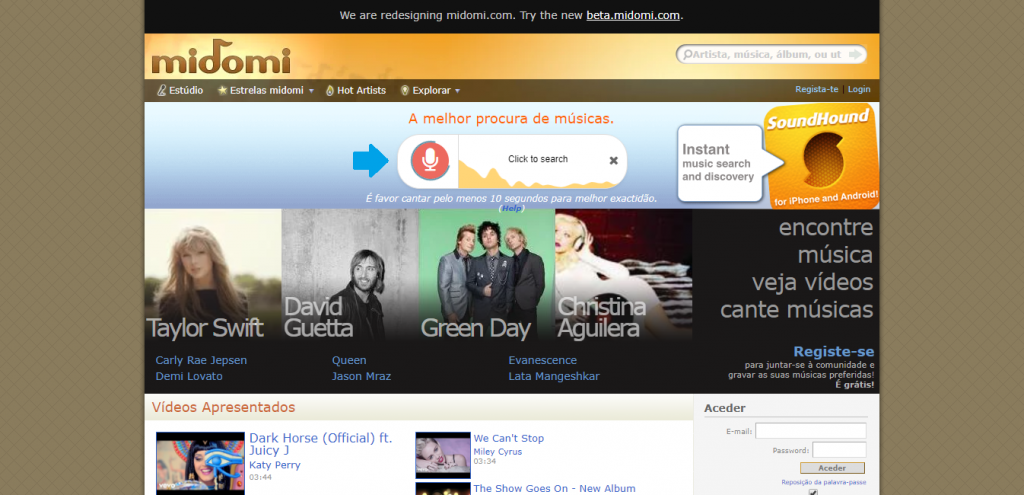Click the Password input field
The height and width of the screenshot is (495, 1024).
[x=839, y=450]
